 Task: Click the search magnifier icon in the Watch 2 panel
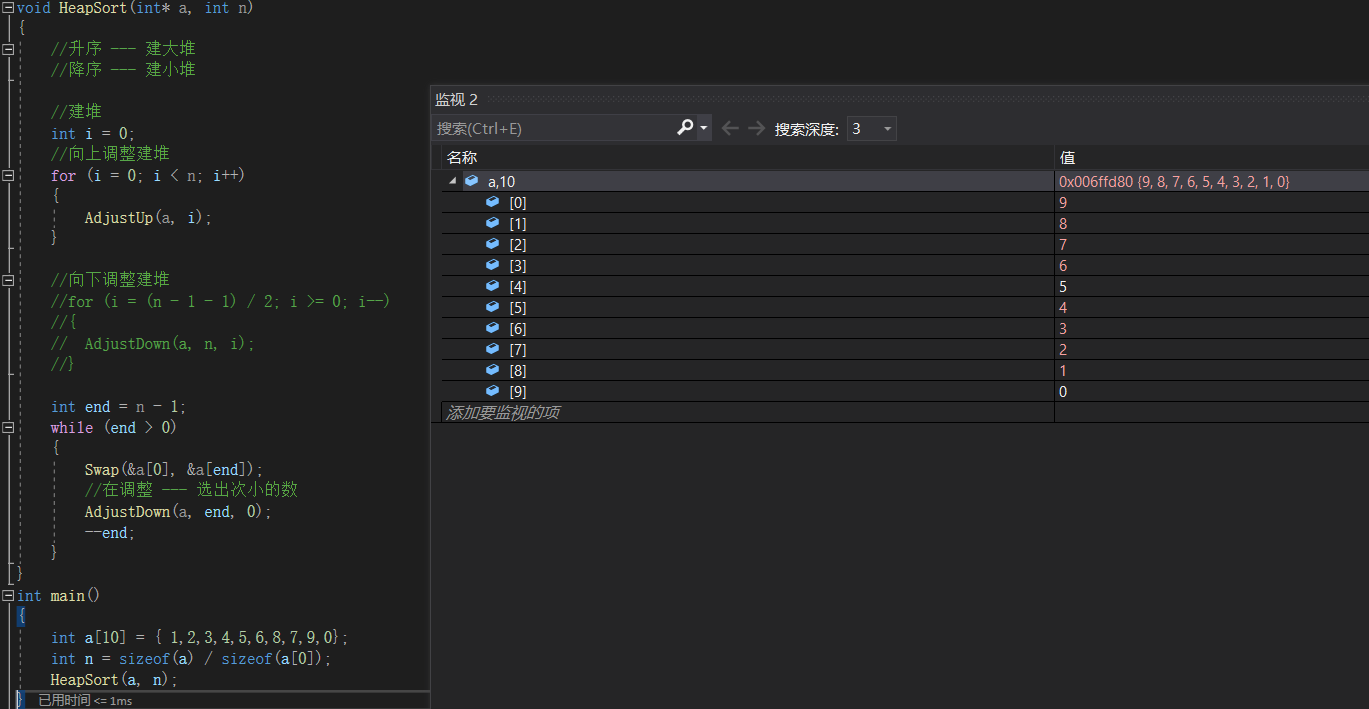685,128
